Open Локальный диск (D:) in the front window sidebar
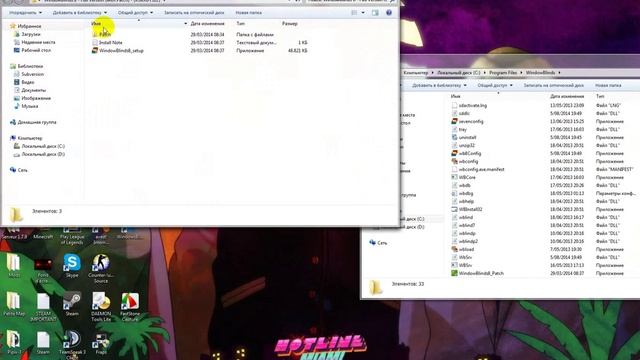 click(x=43, y=154)
